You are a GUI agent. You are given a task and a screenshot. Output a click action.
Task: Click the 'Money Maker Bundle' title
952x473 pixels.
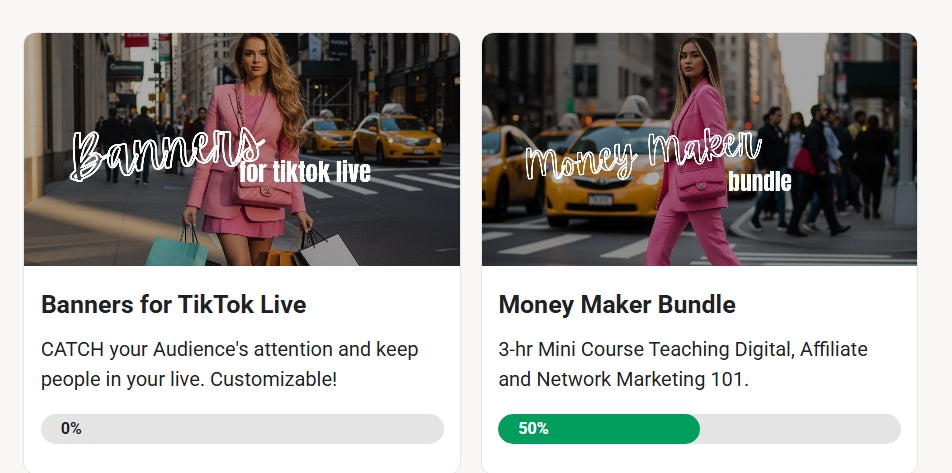(x=617, y=304)
